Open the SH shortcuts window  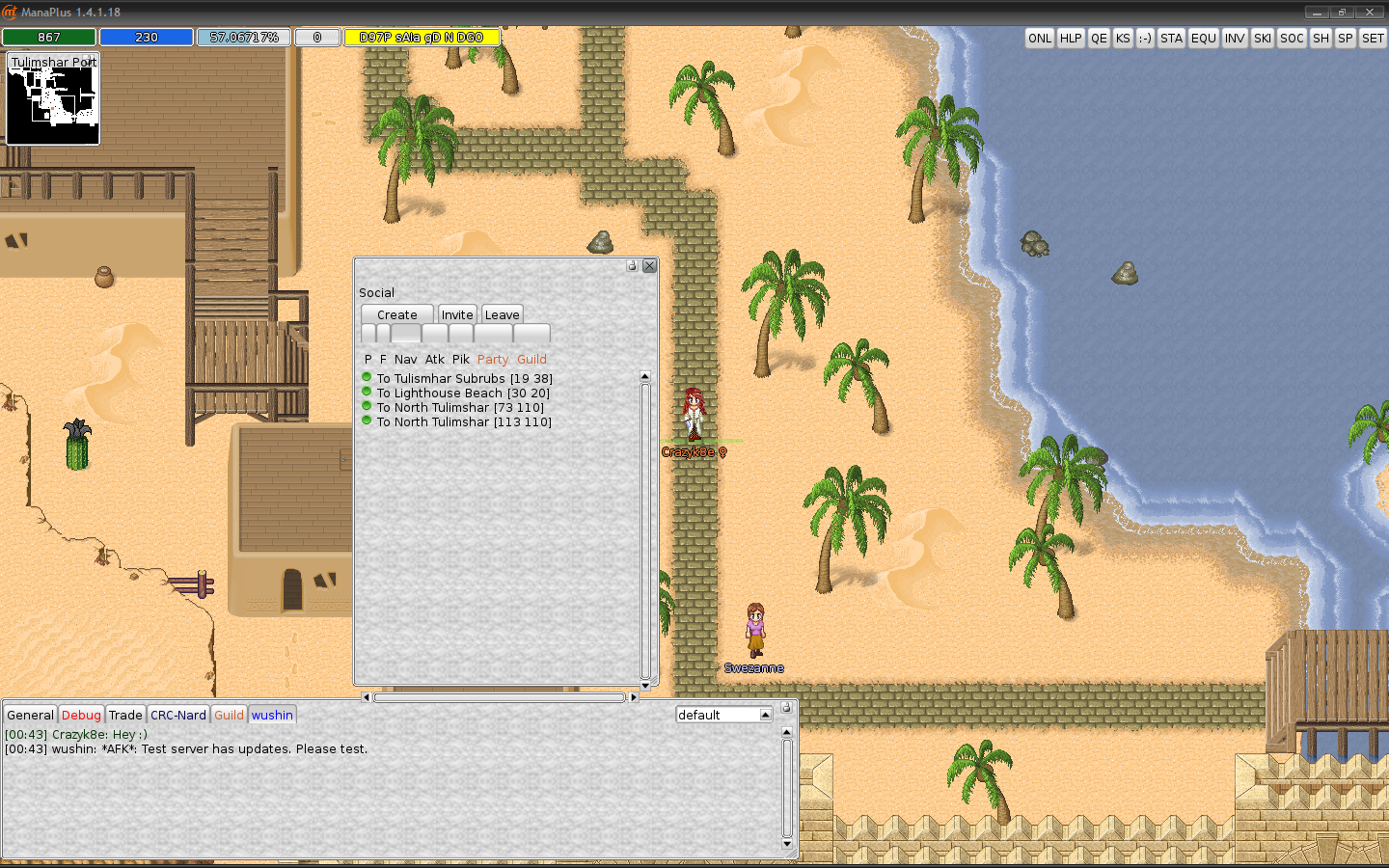point(1321,38)
